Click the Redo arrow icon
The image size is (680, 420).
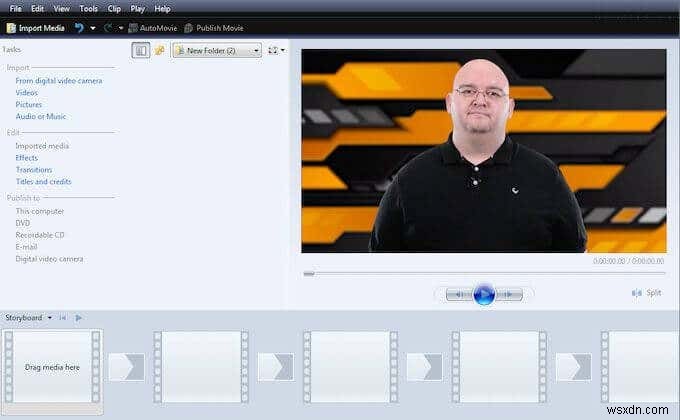click(x=108, y=28)
